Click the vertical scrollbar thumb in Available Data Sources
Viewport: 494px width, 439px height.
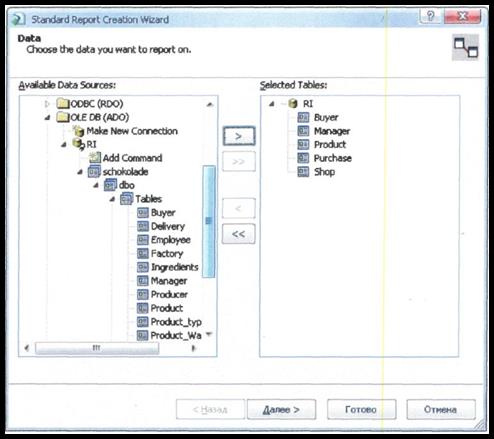[209, 221]
